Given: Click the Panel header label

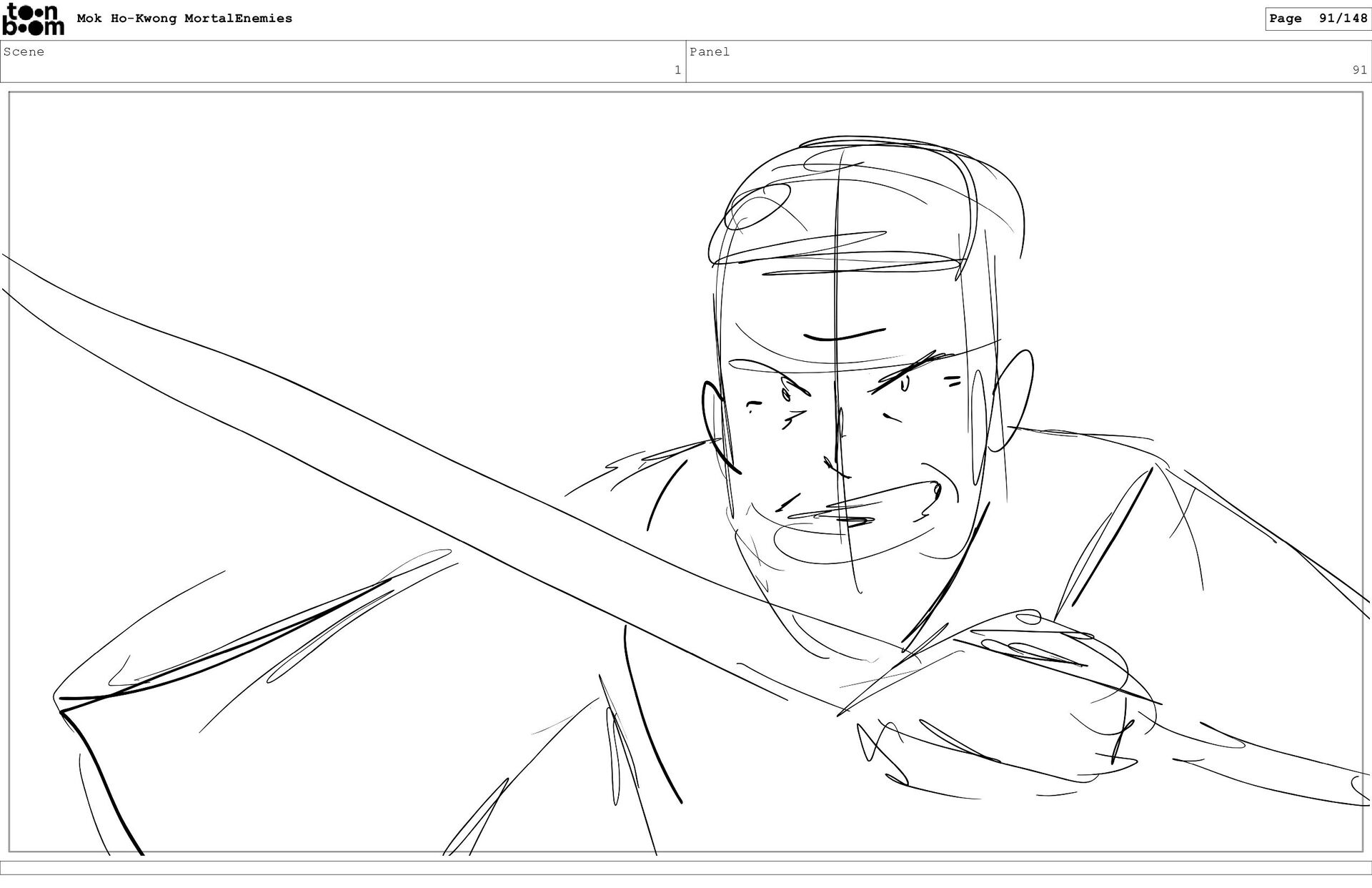Looking at the screenshot, I should pos(709,51).
